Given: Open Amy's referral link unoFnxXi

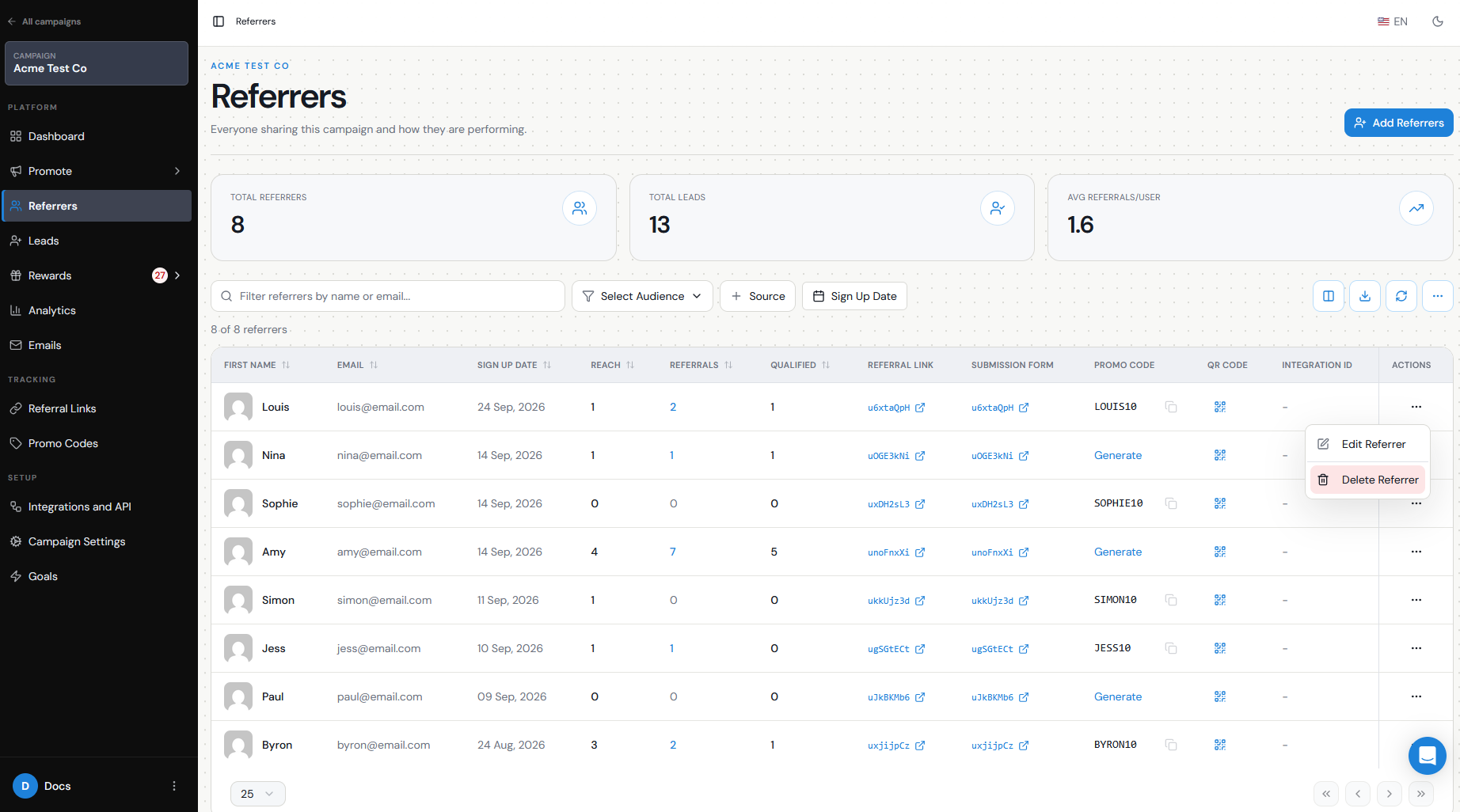Looking at the screenshot, I should pyautogui.click(x=896, y=552).
